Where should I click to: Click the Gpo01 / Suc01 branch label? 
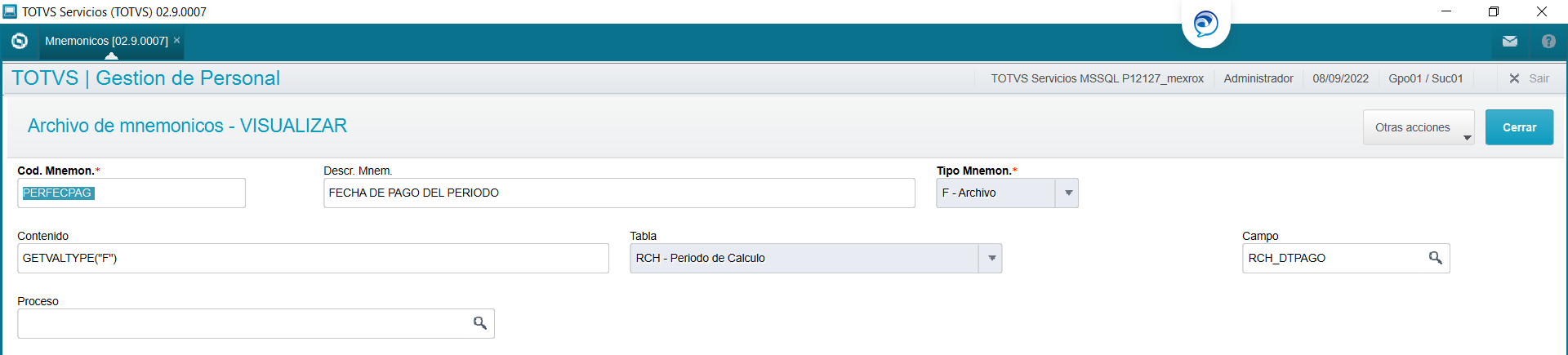pyautogui.click(x=1426, y=78)
